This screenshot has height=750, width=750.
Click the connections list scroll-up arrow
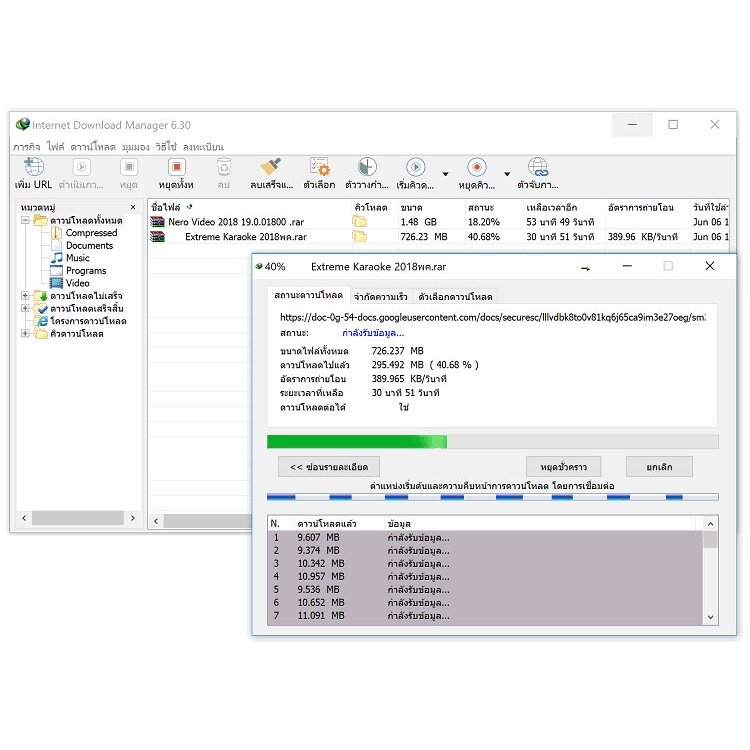pyautogui.click(x=710, y=524)
